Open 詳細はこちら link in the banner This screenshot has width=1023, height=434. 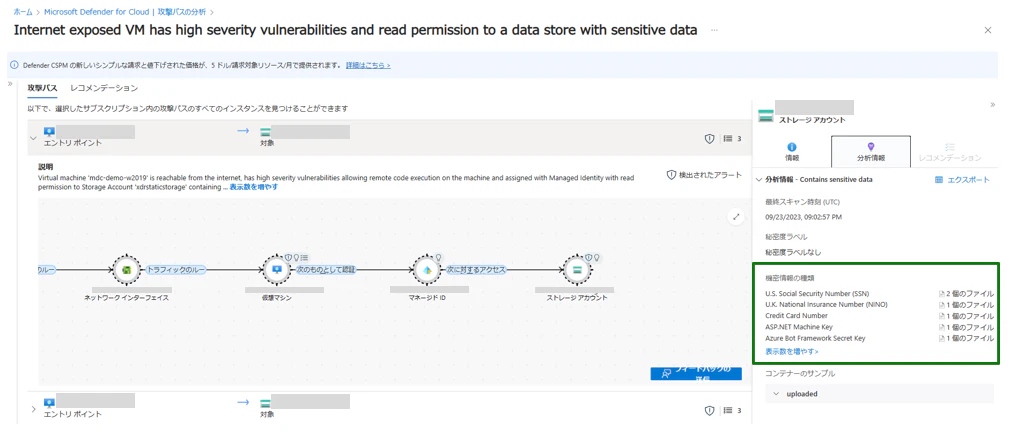368,66
